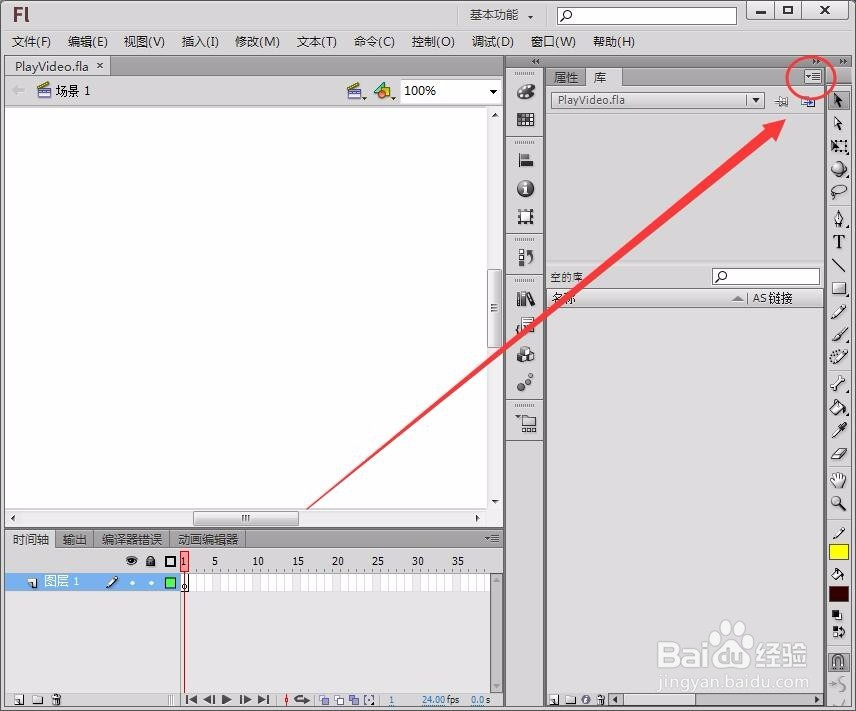Select the Hand tool
The width and height of the screenshot is (856, 711).
[839, 481]
